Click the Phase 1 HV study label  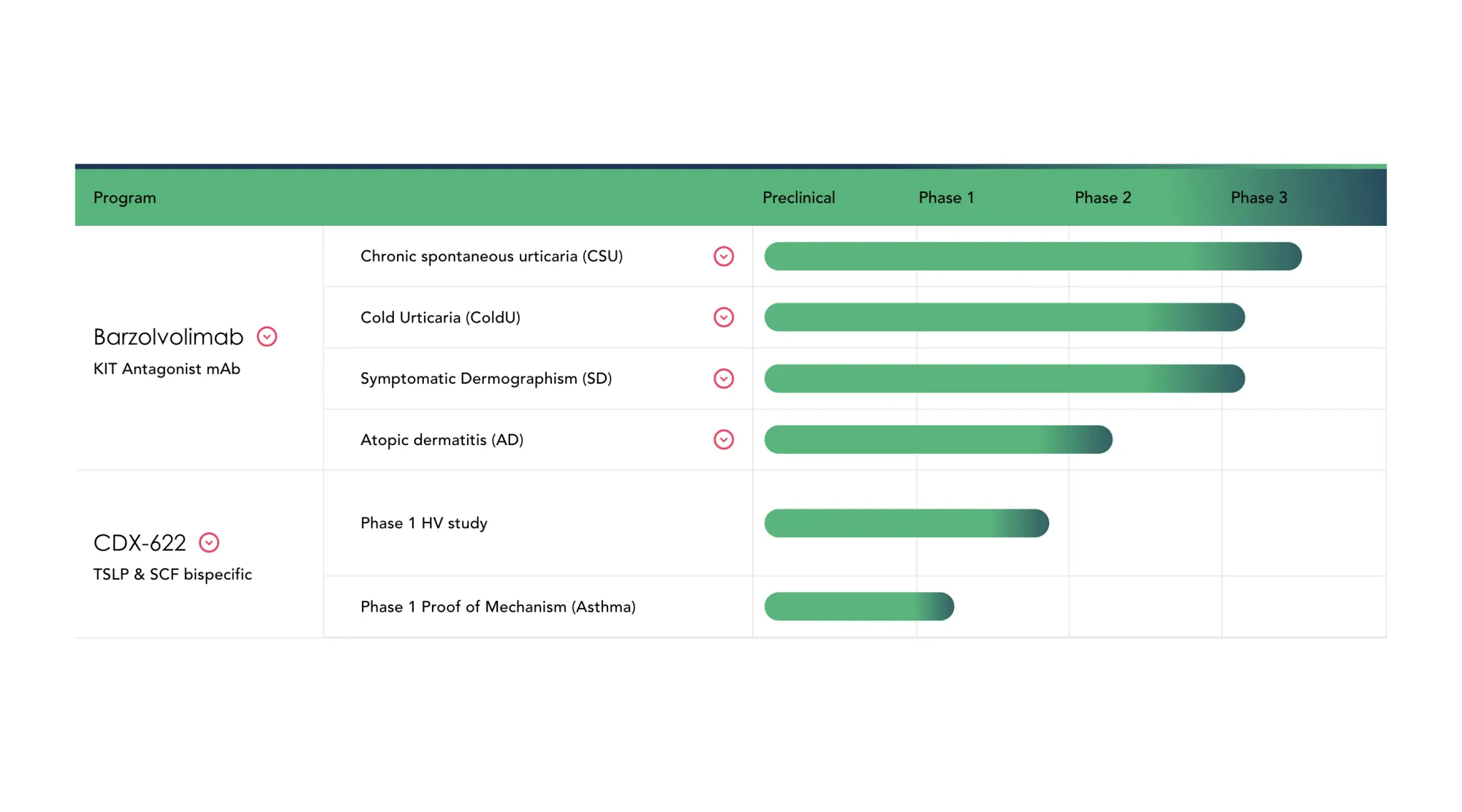tap(424, 523)
